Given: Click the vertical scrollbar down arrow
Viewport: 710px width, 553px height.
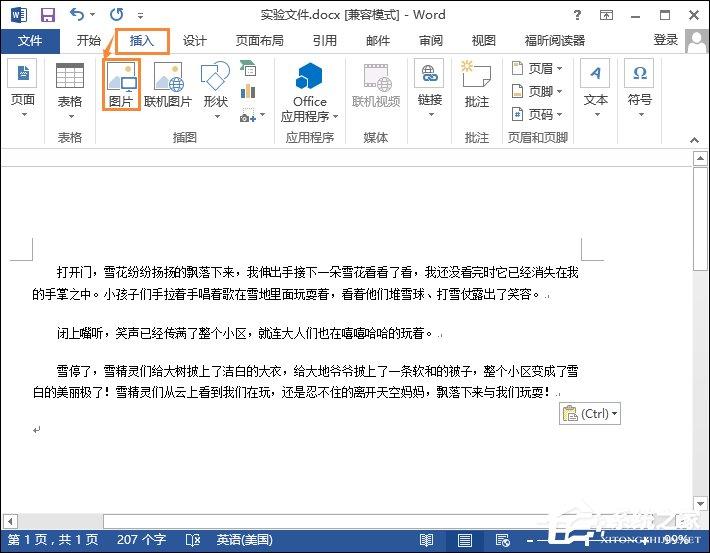Looking at the screenshot, I should (x=700, y=503).
